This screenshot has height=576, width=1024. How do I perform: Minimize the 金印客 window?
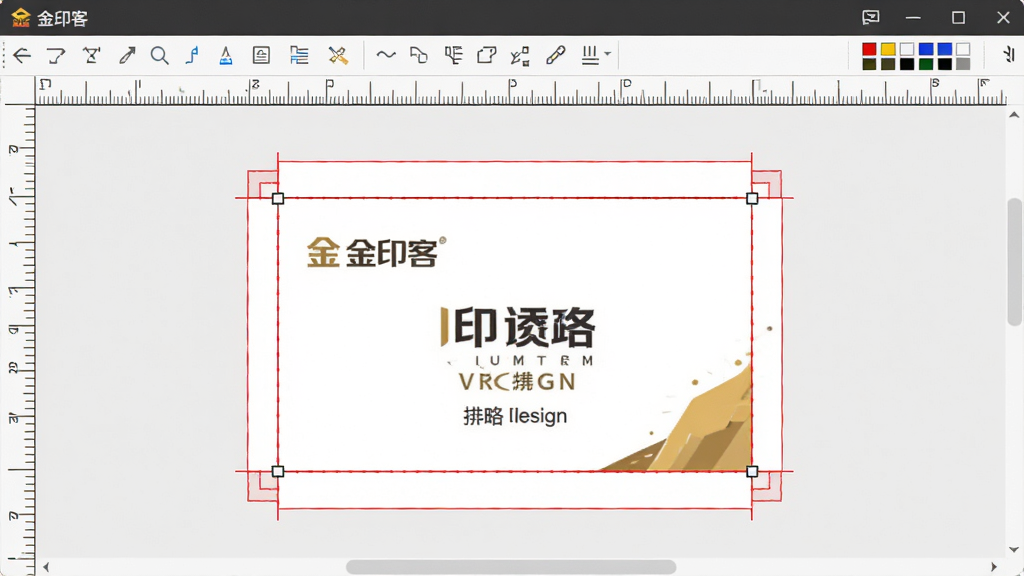pyautogui.click(x=913, y=18)
